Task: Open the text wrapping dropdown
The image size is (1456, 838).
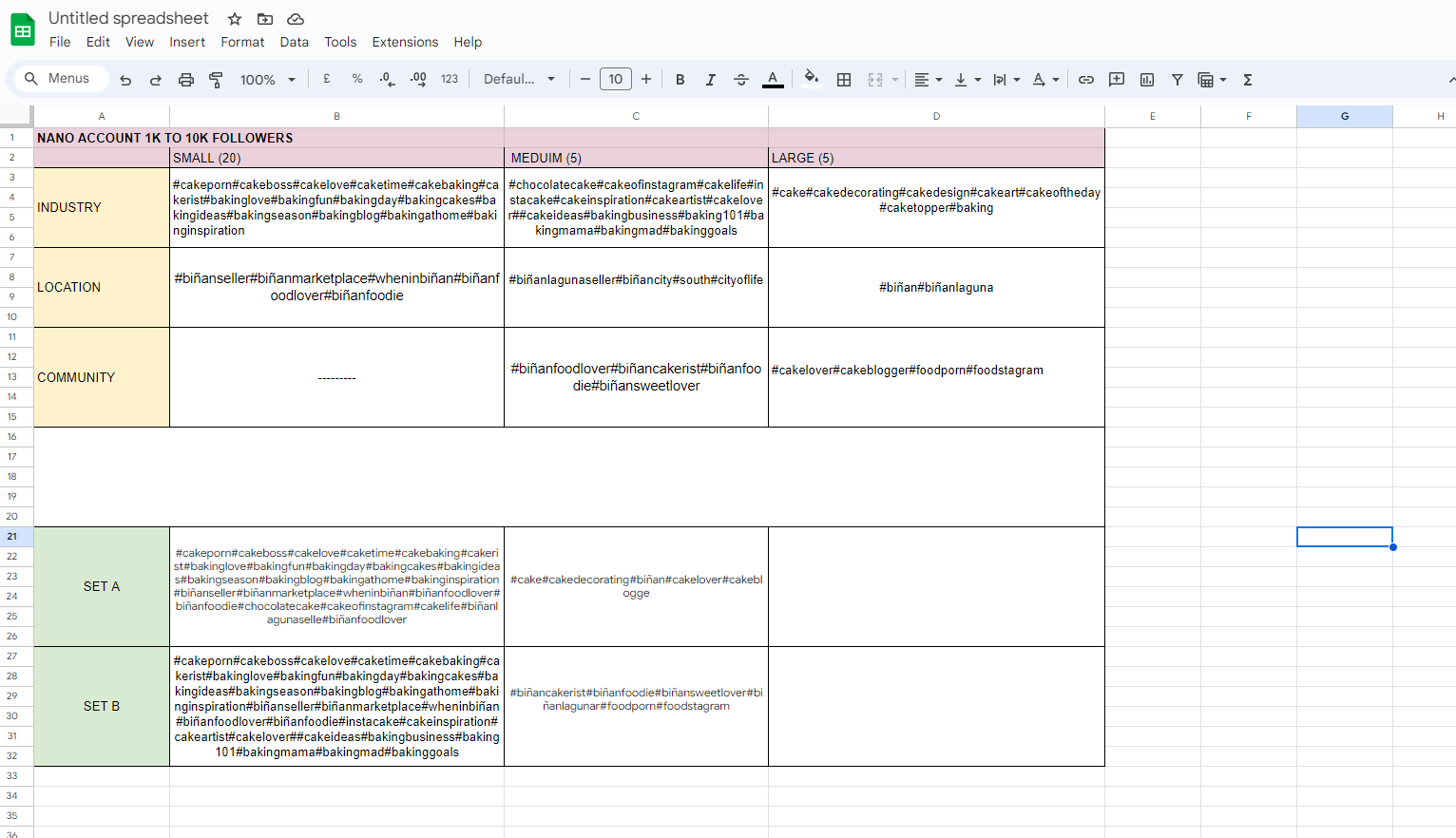Action: (1006, 80)
